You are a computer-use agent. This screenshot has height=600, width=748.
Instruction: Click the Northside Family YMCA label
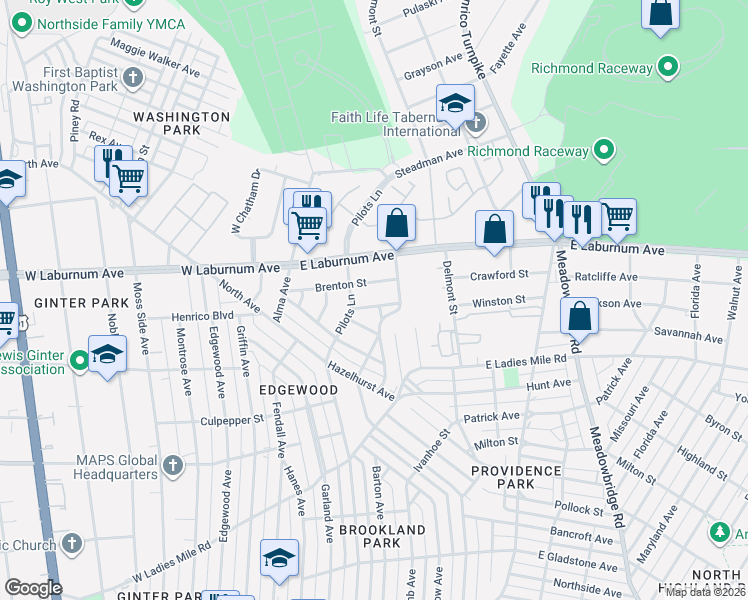(111, 24)
